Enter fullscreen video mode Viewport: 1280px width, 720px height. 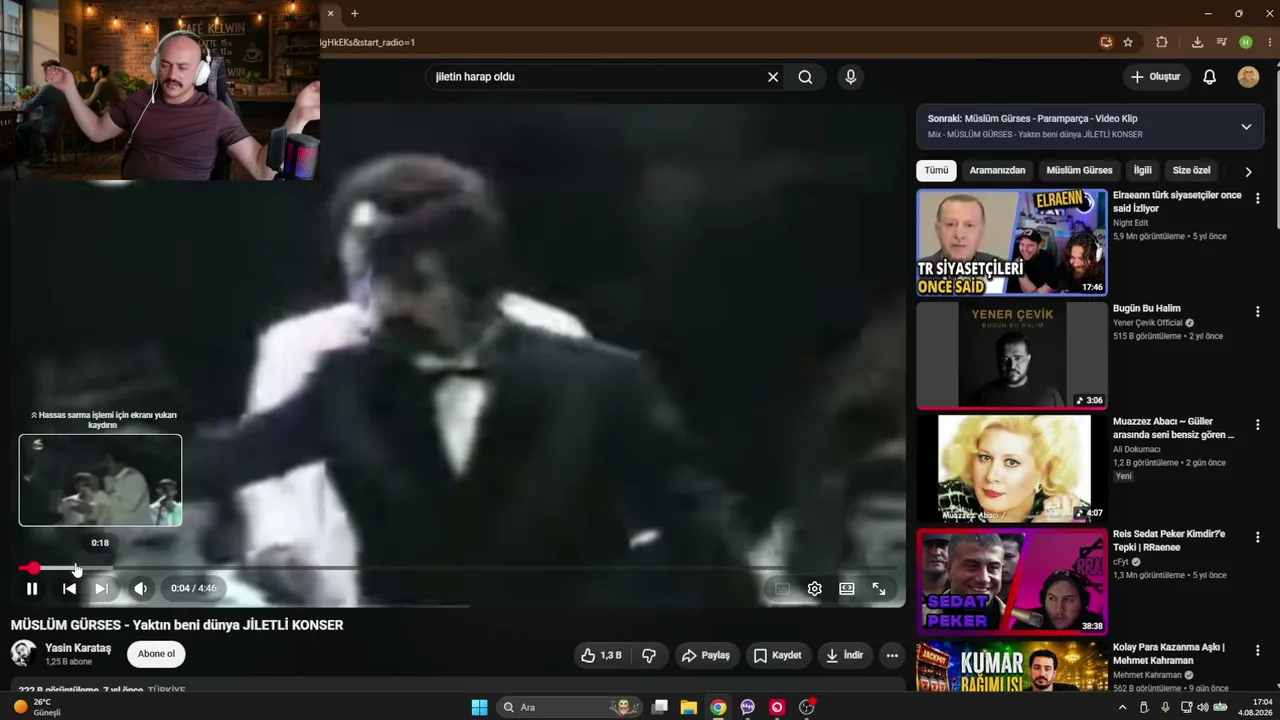click(x=879, y=589)
